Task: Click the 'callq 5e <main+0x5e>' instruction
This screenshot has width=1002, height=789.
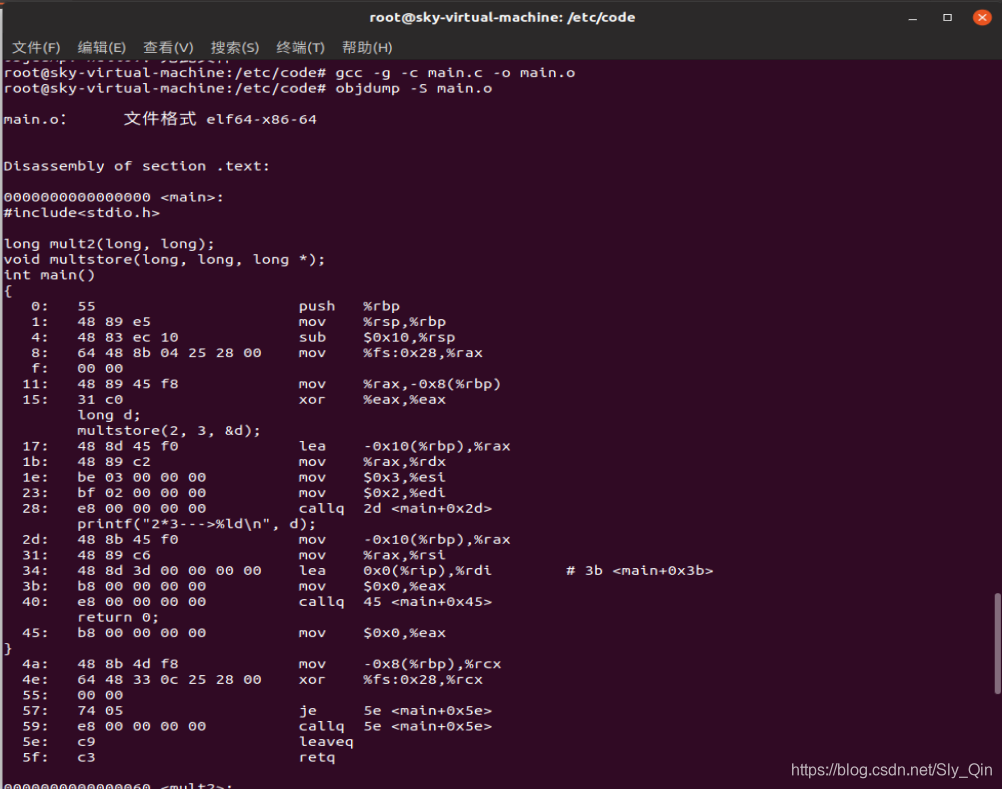Action: point(395,726)
